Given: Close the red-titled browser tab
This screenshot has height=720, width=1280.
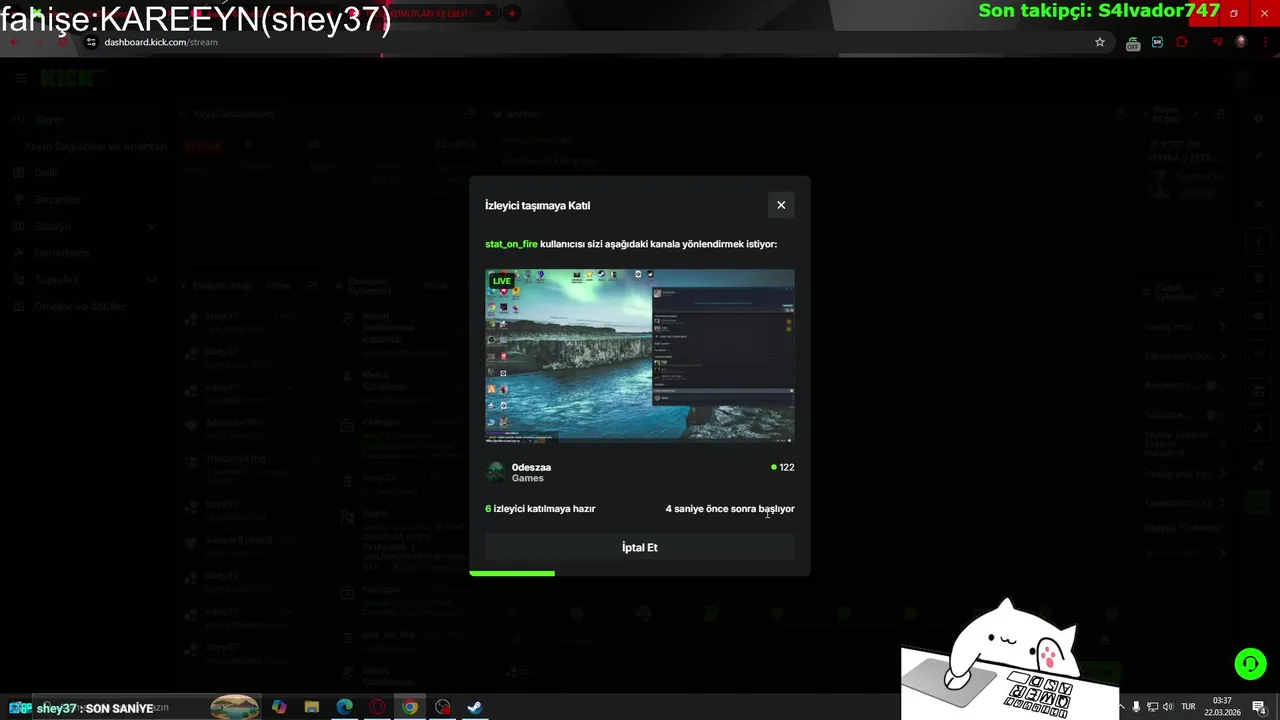Looking at the screenshot, I should (x=488, y=13).
